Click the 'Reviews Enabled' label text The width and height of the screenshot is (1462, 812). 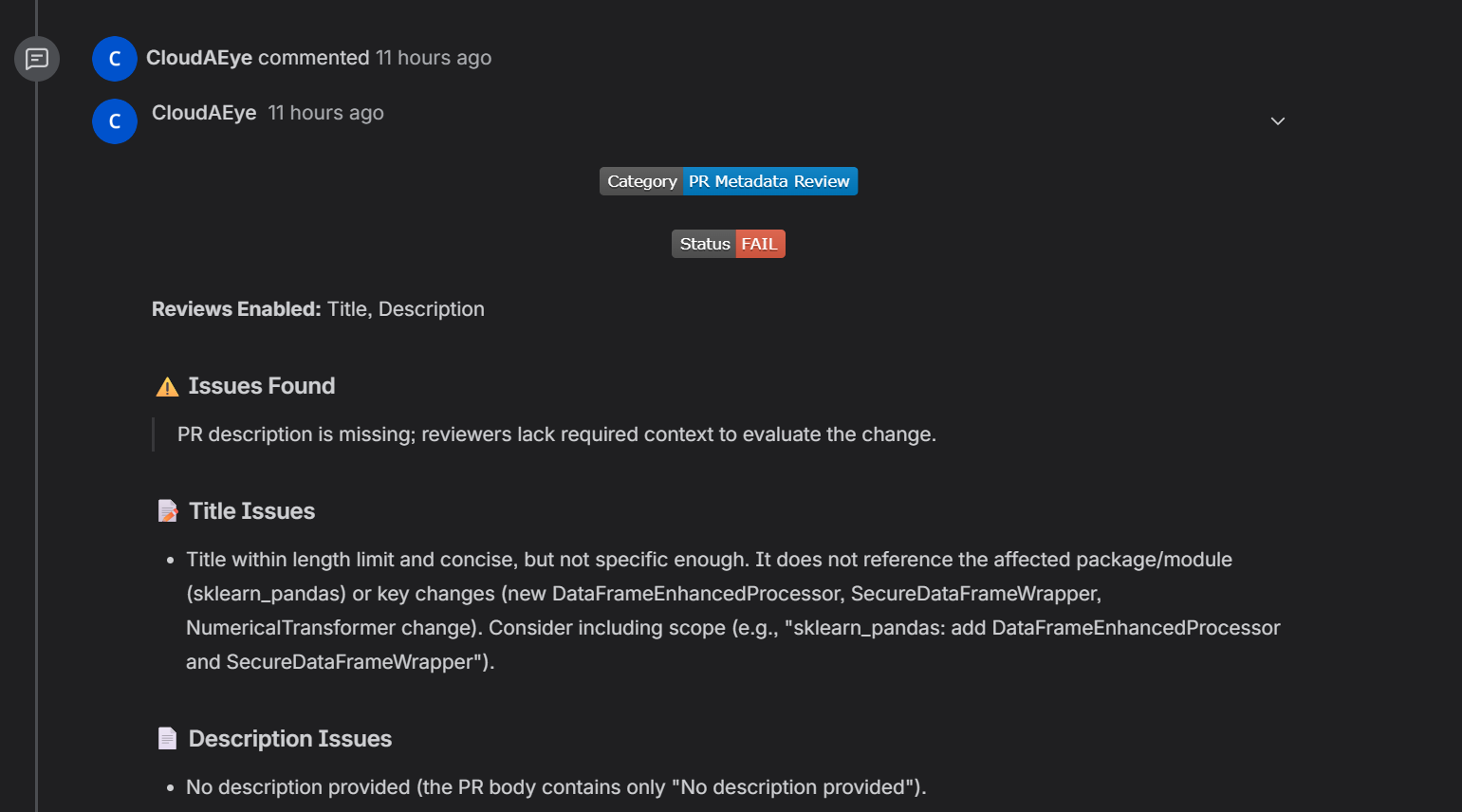(x=236, y=309)
